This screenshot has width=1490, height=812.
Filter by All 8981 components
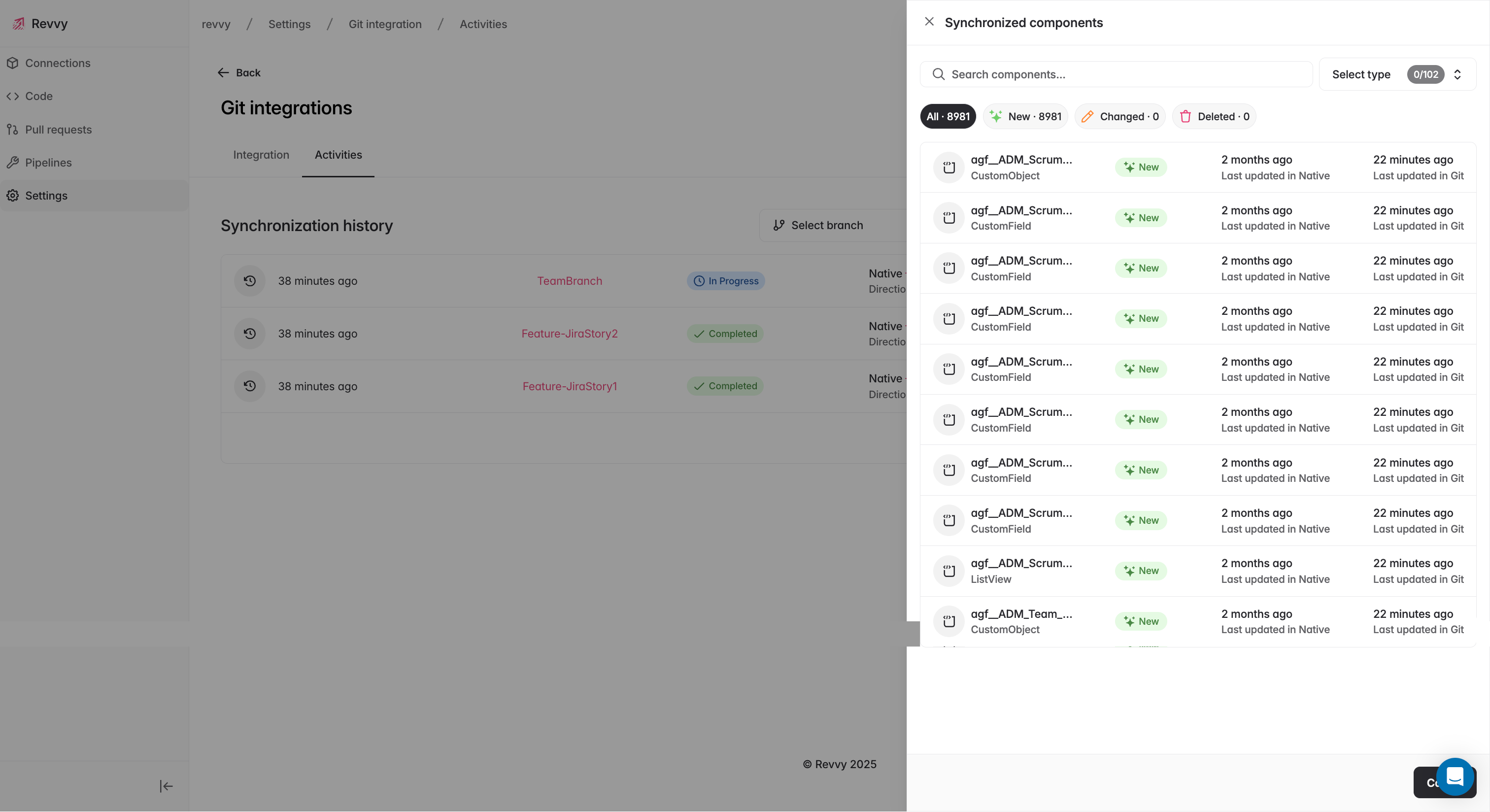point(948,117)
